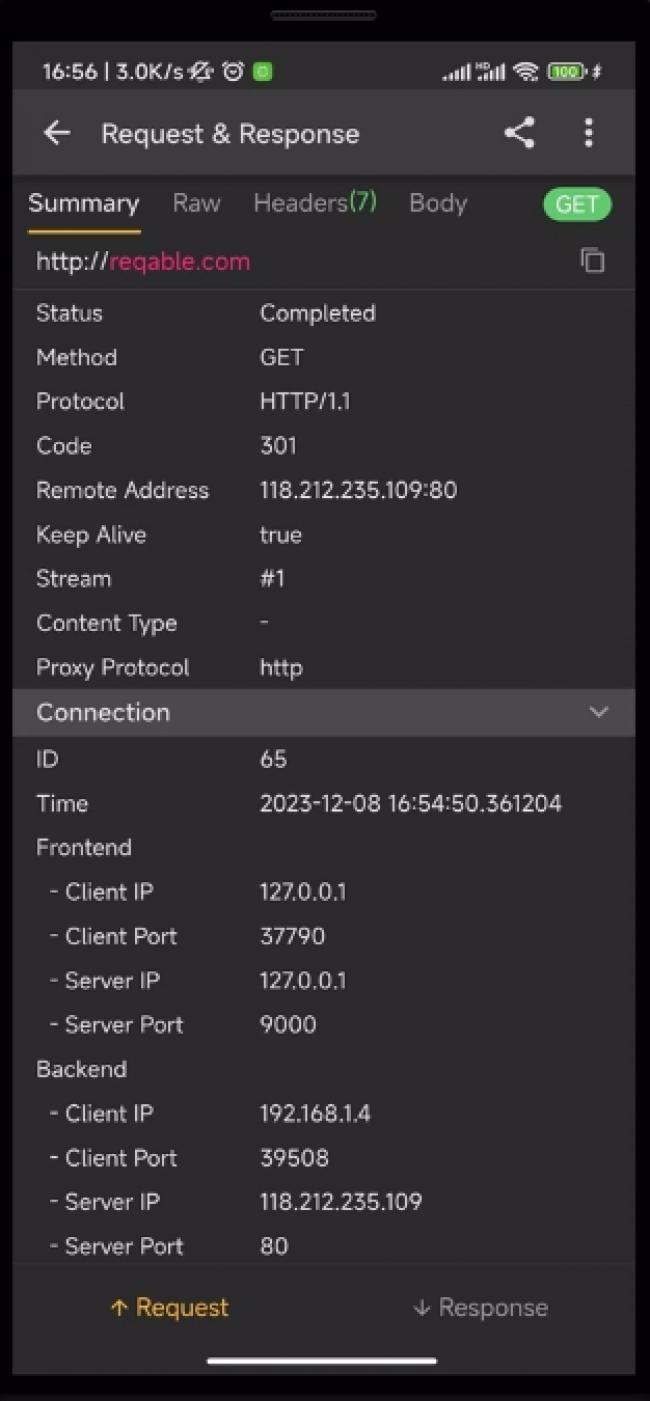This screenshot has width=650, height=1401.
Task: Switch to the Headers(7) tab
Action: coord(315,203)
